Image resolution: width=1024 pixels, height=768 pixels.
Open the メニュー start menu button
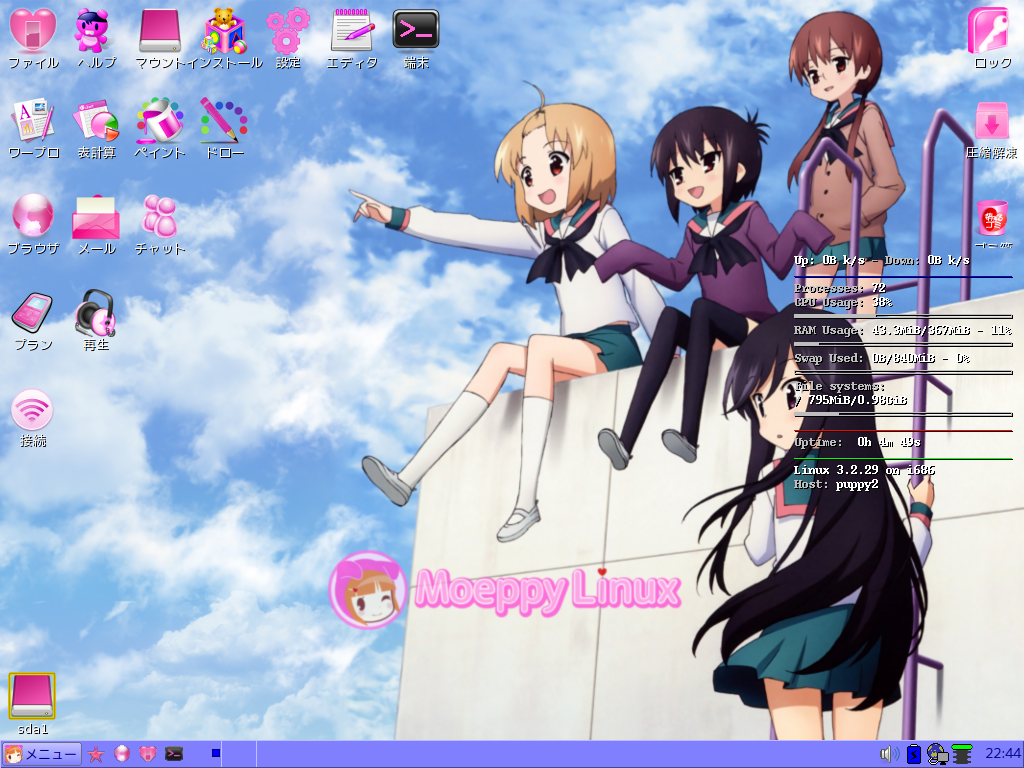click(x=42, y=754)
